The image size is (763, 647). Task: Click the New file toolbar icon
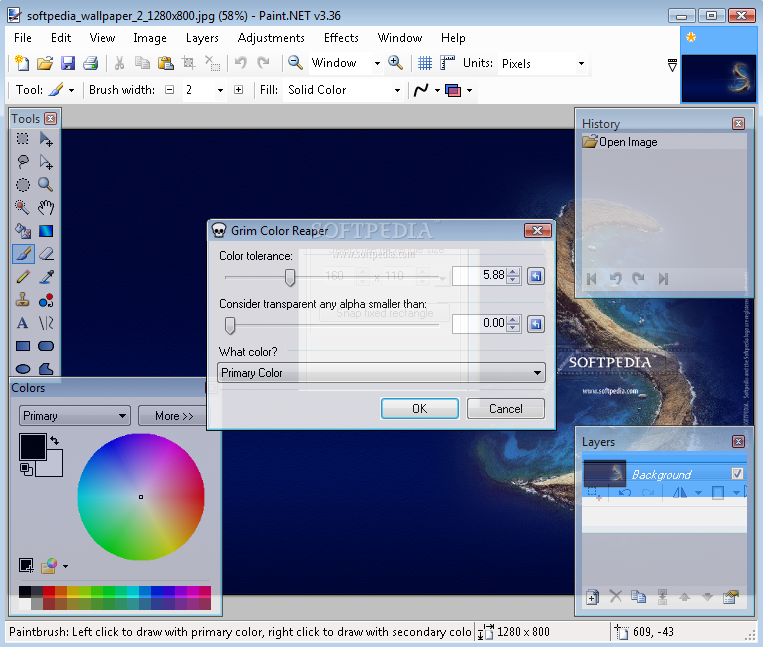pos(22,63)
